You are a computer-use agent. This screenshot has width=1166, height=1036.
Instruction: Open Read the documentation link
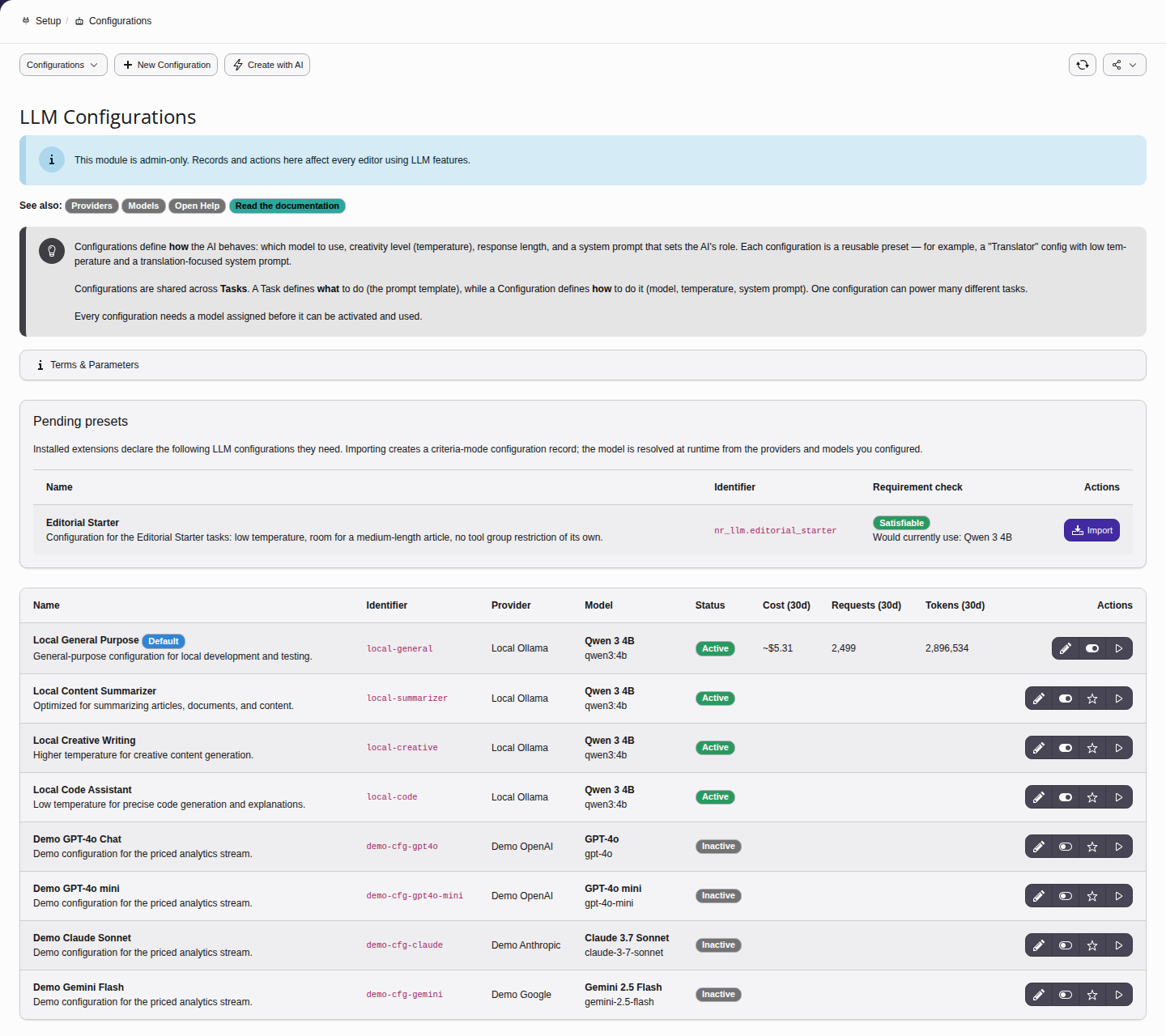pyautogui.click(x=287, y=206)
